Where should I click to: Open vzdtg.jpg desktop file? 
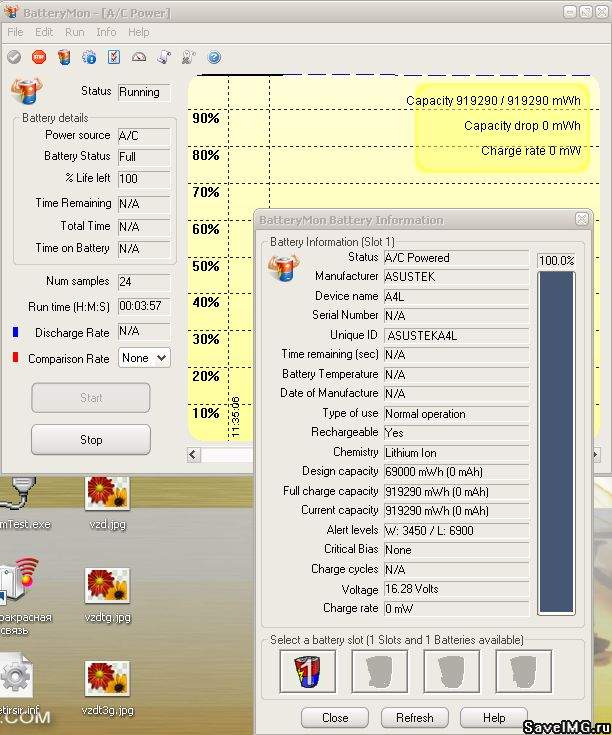(x=107, y=596)
